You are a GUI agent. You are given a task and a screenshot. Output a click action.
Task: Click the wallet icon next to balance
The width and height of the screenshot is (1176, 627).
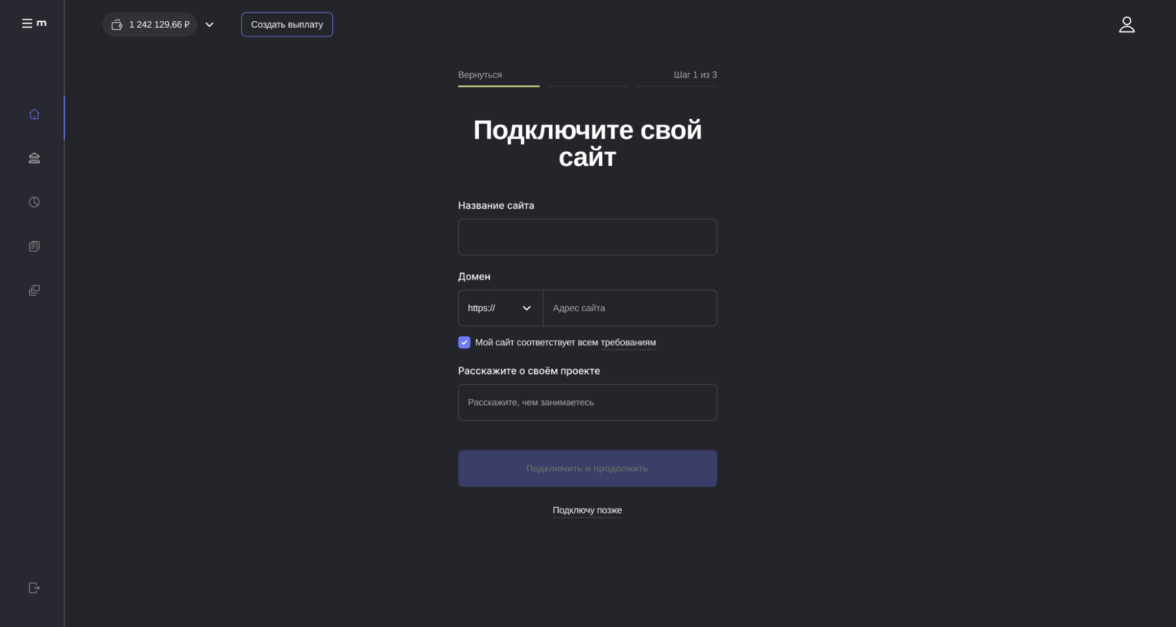pos(117,25)
